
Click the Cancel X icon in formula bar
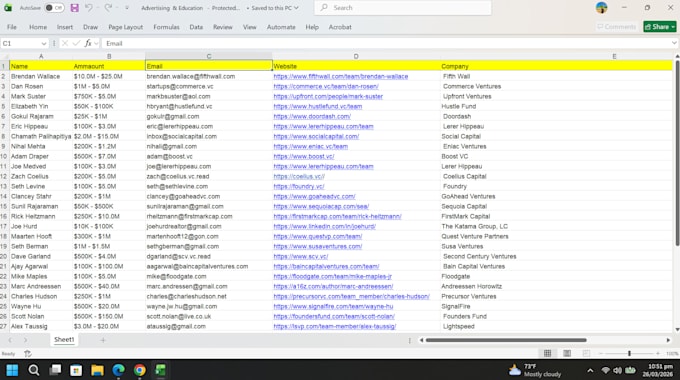pyautogui.click(x=65, y=43)
